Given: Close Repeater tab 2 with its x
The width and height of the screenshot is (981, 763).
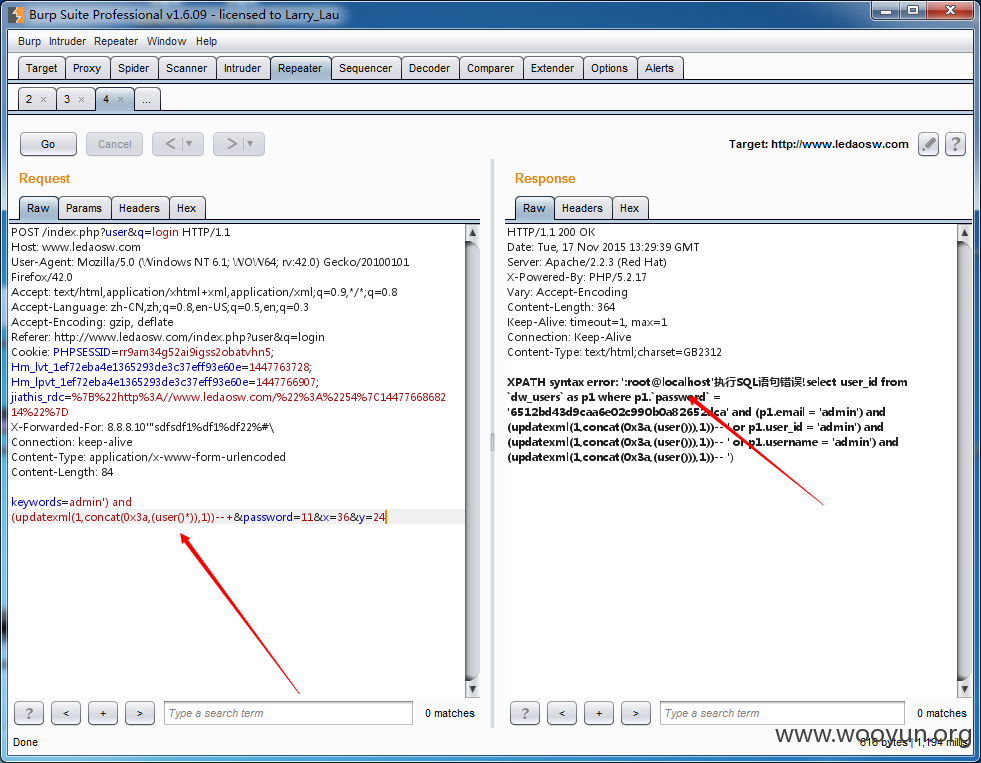Looking at the screenshot, I should click(43, 99).
